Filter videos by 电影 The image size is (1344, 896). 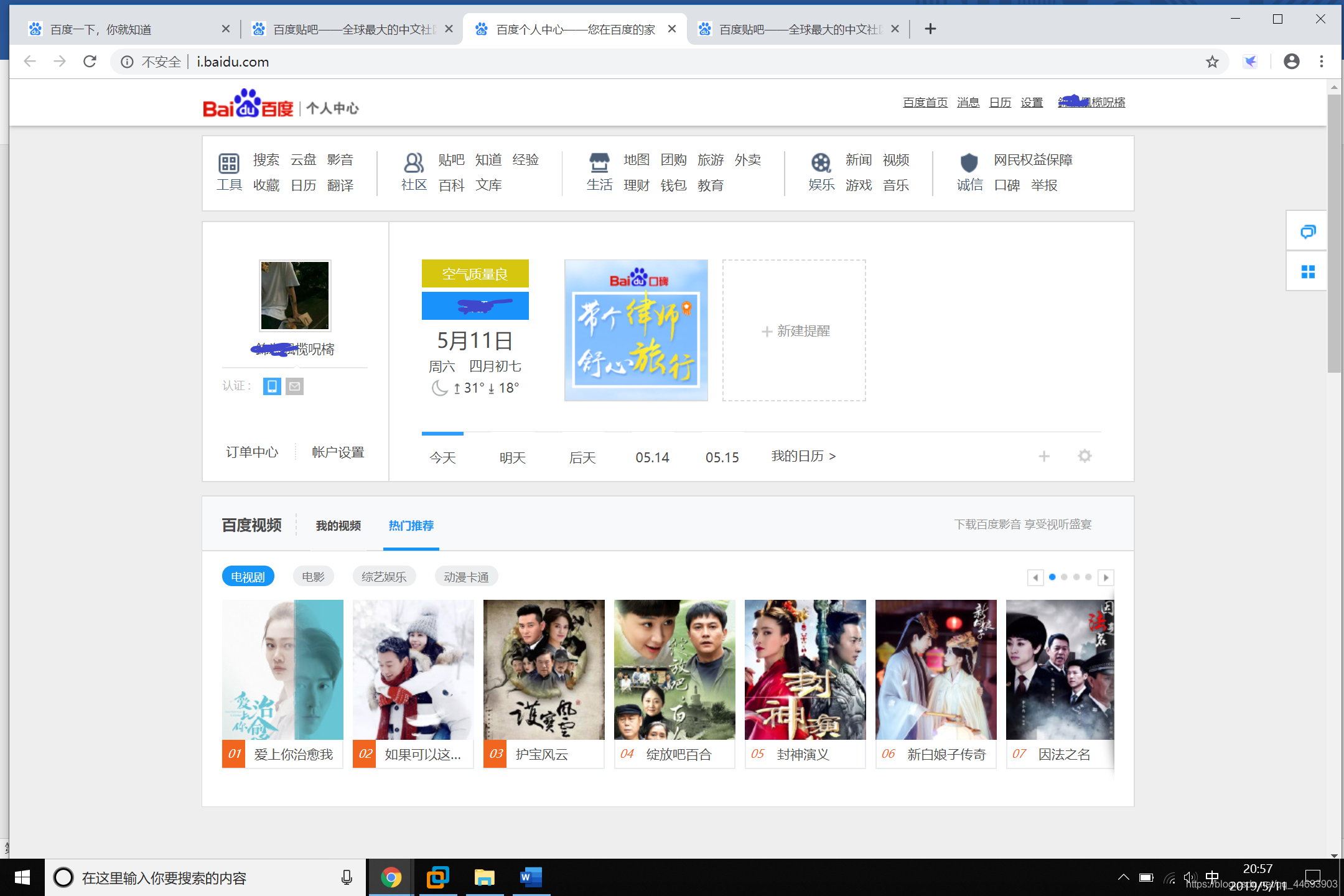click(313, 577)
